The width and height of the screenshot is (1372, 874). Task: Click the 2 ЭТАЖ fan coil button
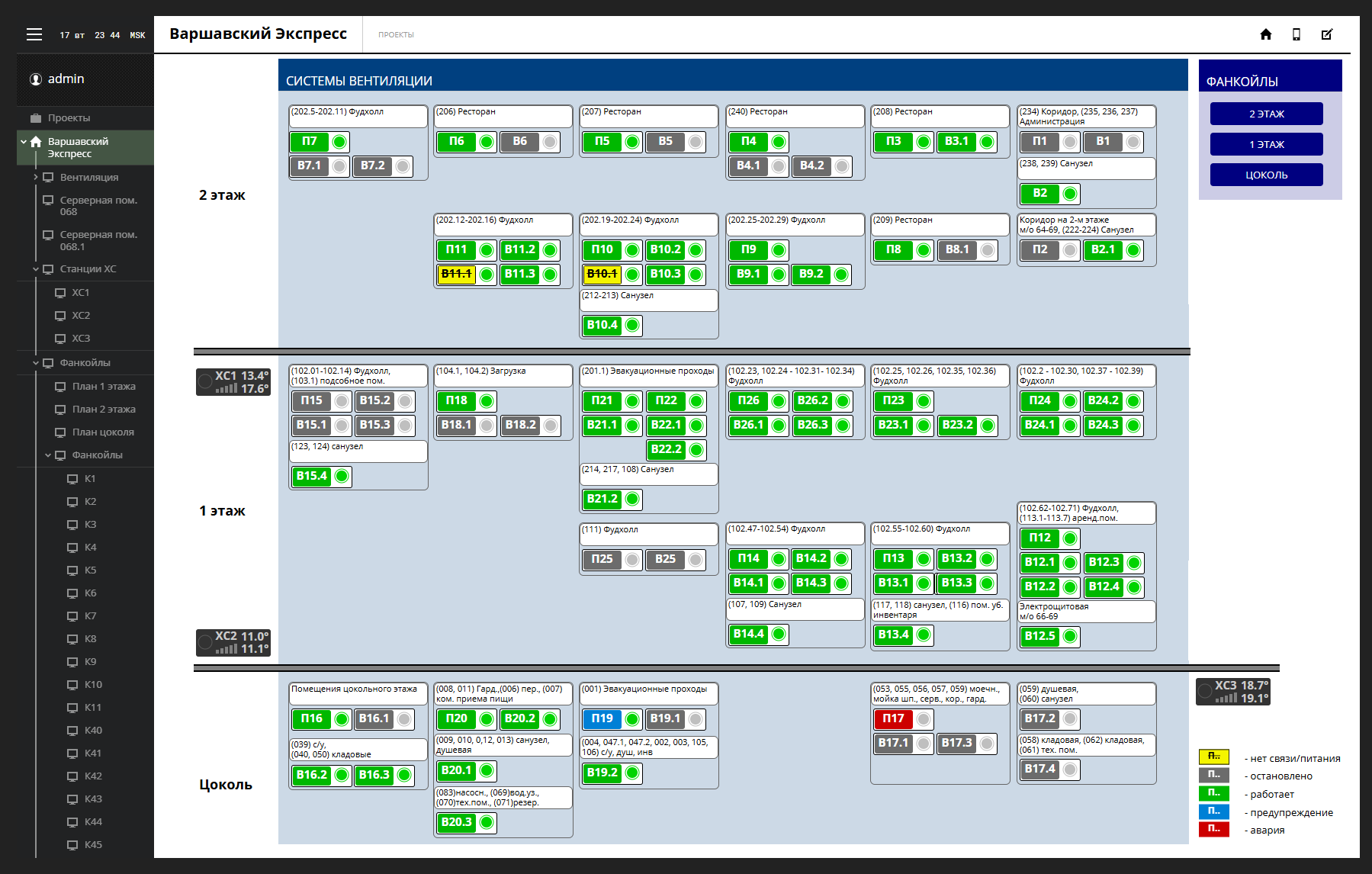[1266, 114]
